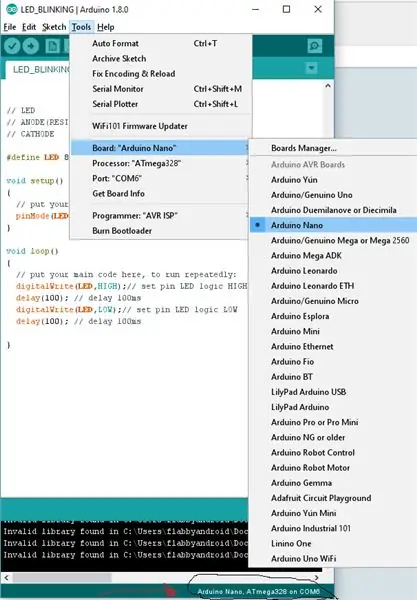Click the Arduino logo in title bar
Viewport: 417px width, 600px height.
coord(11,9)
